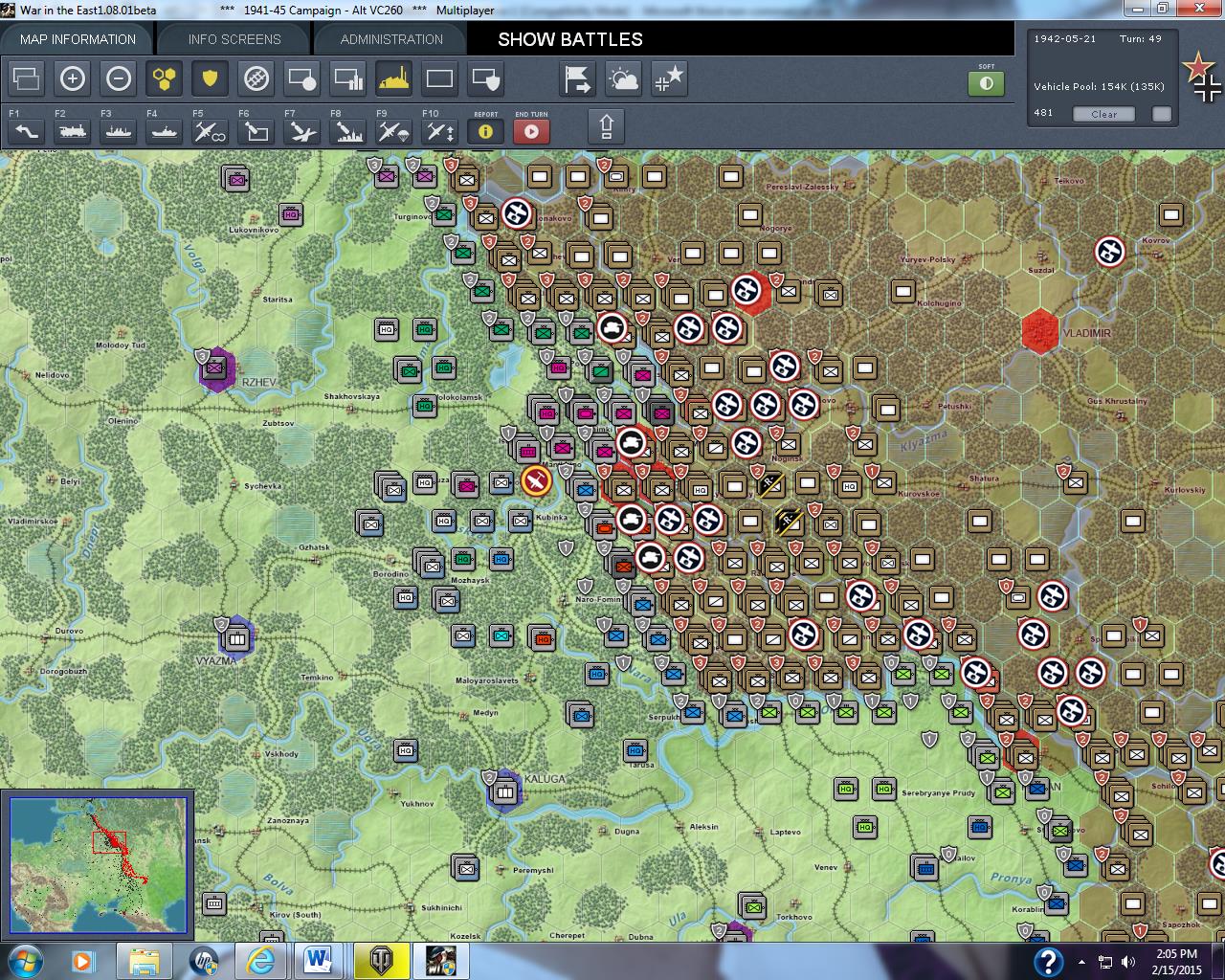Toggle the rectangle with bar chart display

pyautogui.click(x=348, y=78)
